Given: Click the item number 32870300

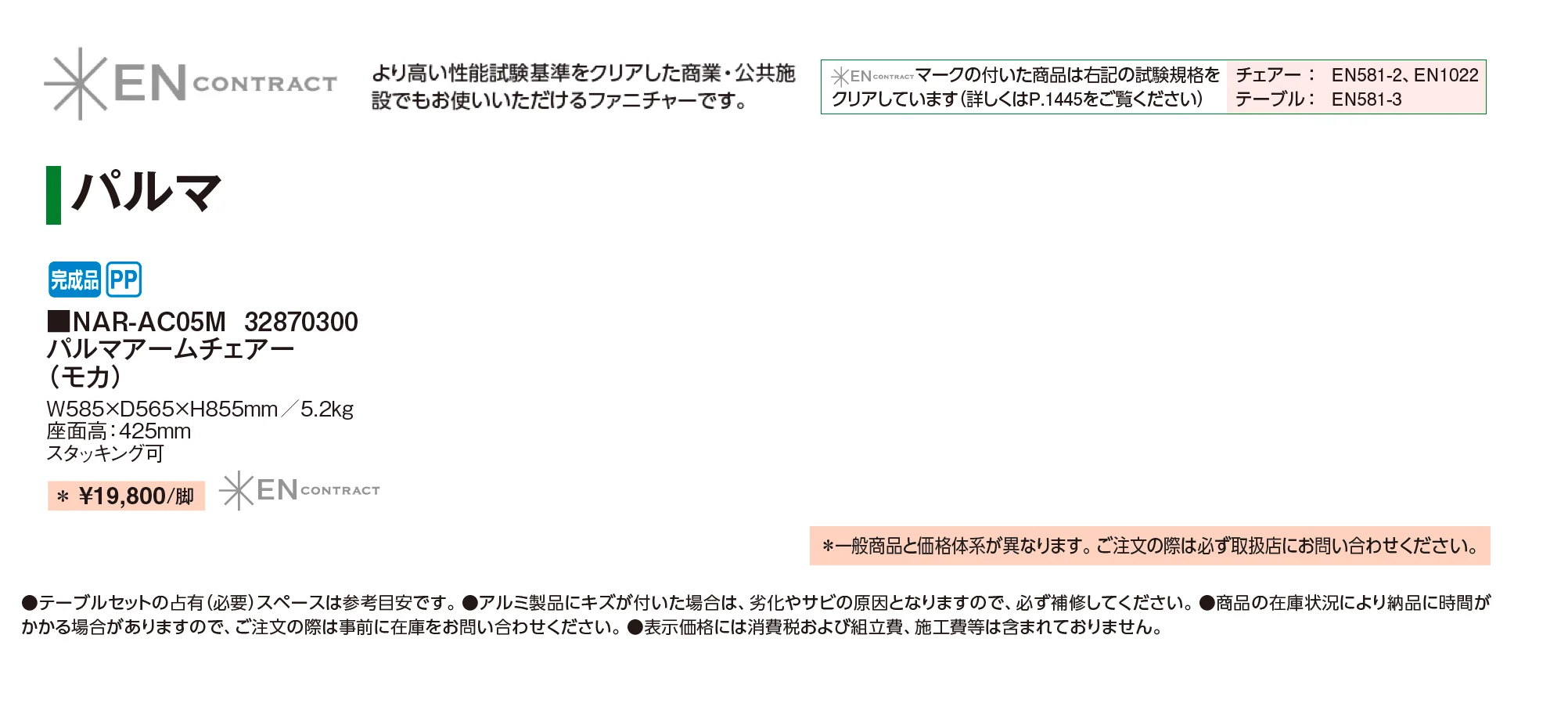Looking at the screenshot, I should pyautogui.click(x=301, y=322).
